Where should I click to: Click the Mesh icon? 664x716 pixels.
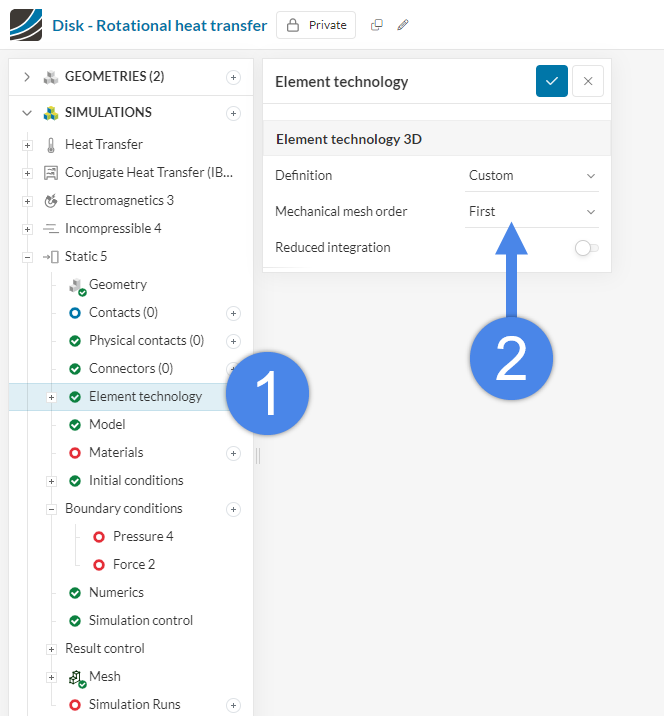click(77, 678)
